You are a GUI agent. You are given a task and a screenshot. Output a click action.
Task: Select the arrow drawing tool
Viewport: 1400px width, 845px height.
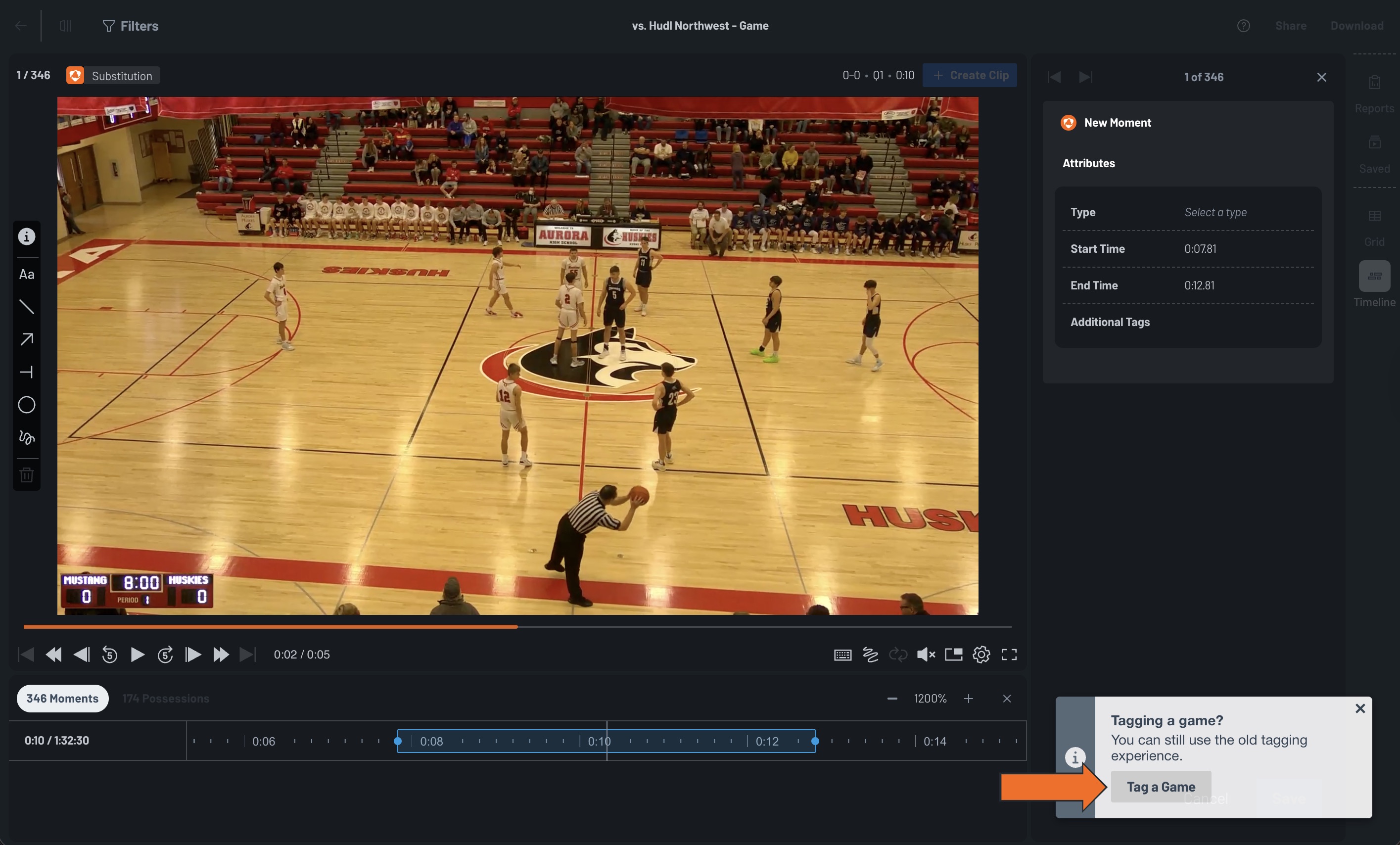[27, 339]
